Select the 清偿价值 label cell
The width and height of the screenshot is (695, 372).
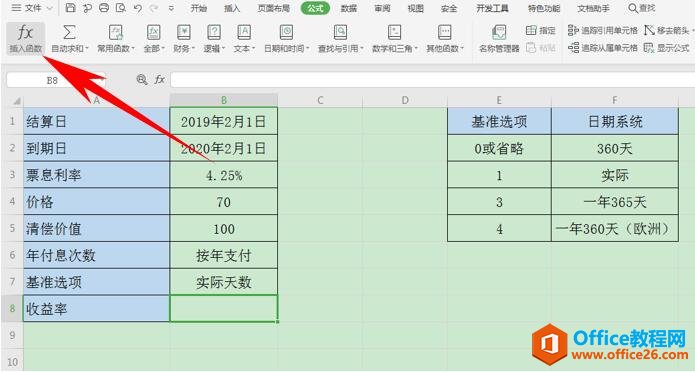[96, 228]
